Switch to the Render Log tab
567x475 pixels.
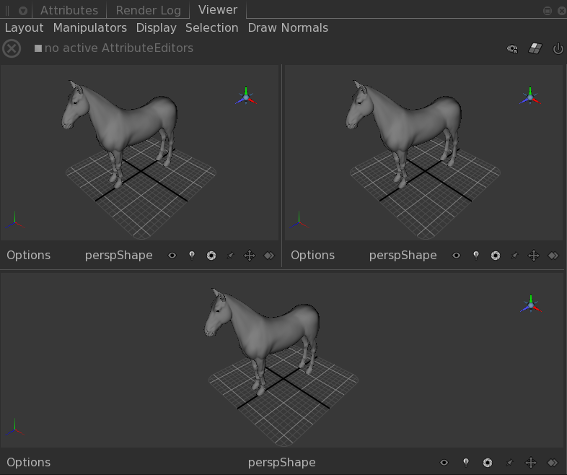pyautogui.click(x=148, y=10)
